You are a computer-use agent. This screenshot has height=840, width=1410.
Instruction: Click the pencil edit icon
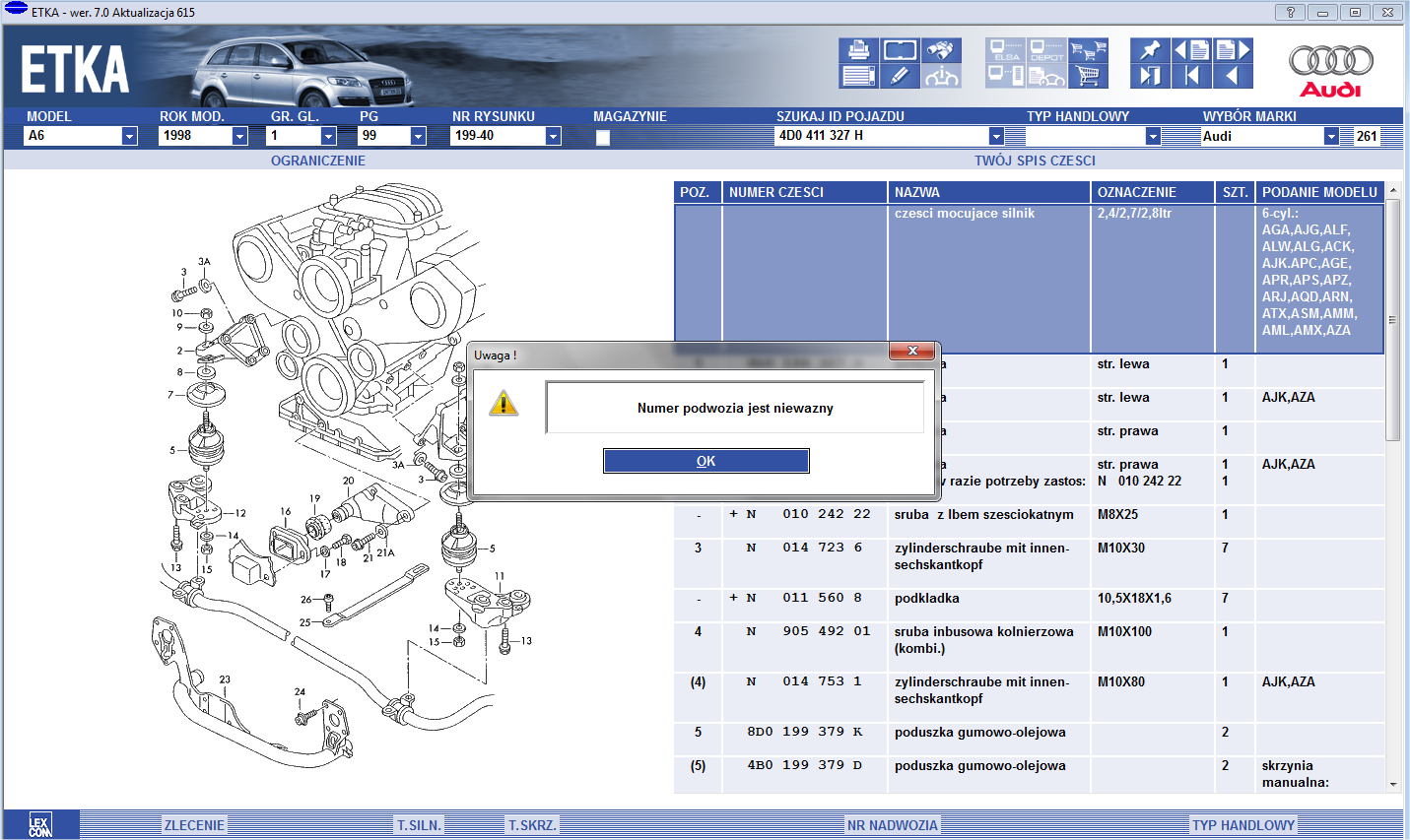click(901, 76)
